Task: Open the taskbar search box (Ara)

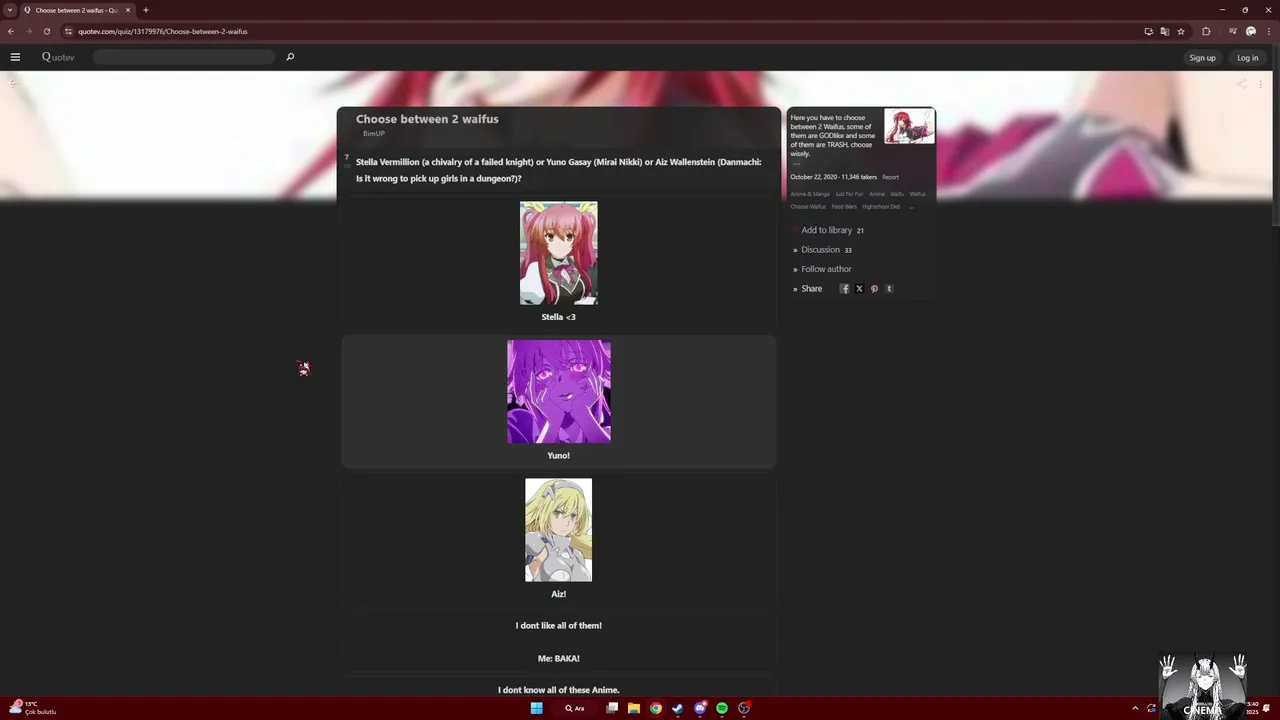Action: click(x=575, y=708)
